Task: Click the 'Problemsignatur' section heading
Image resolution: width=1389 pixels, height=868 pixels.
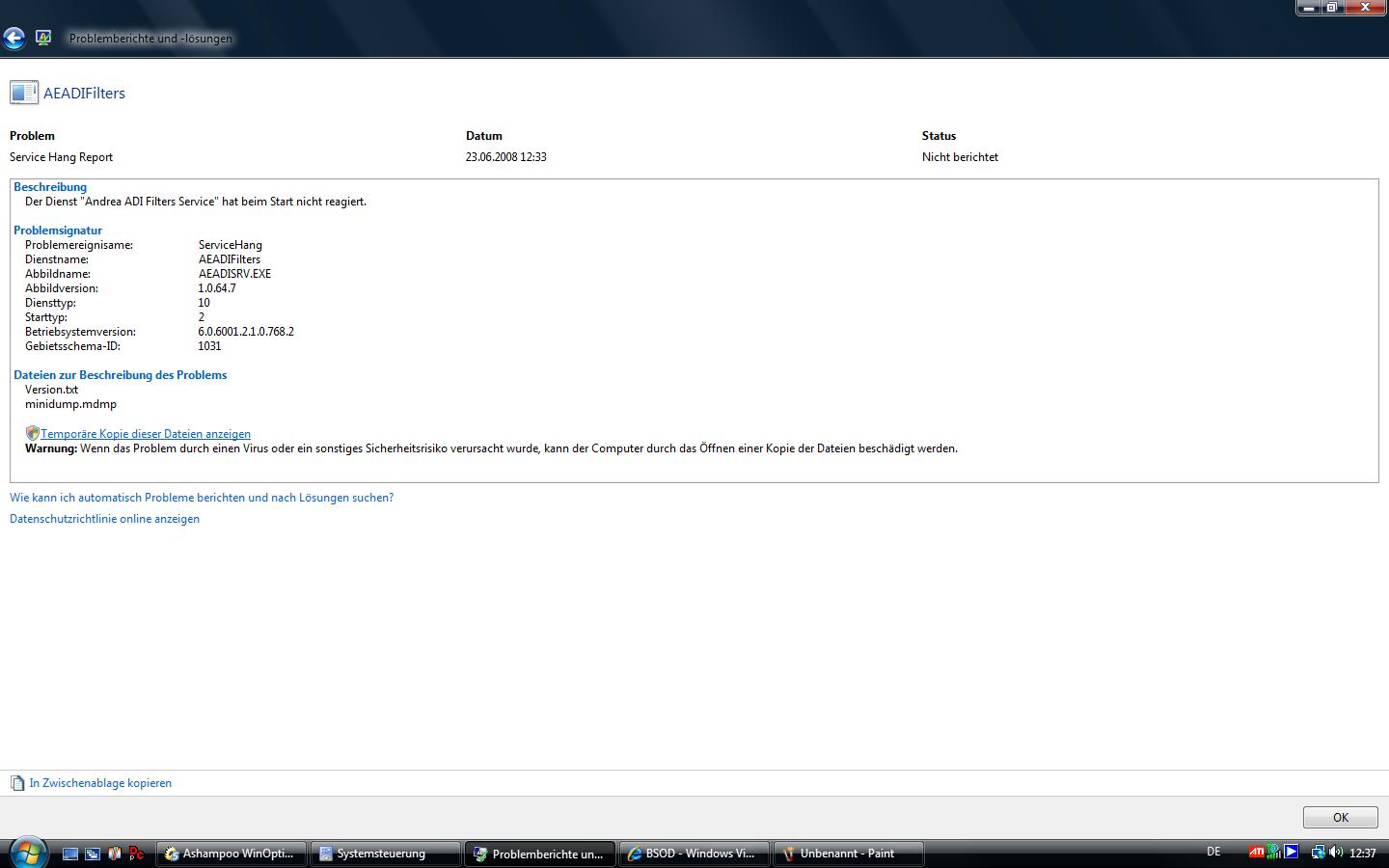Action: coord(58,231)
